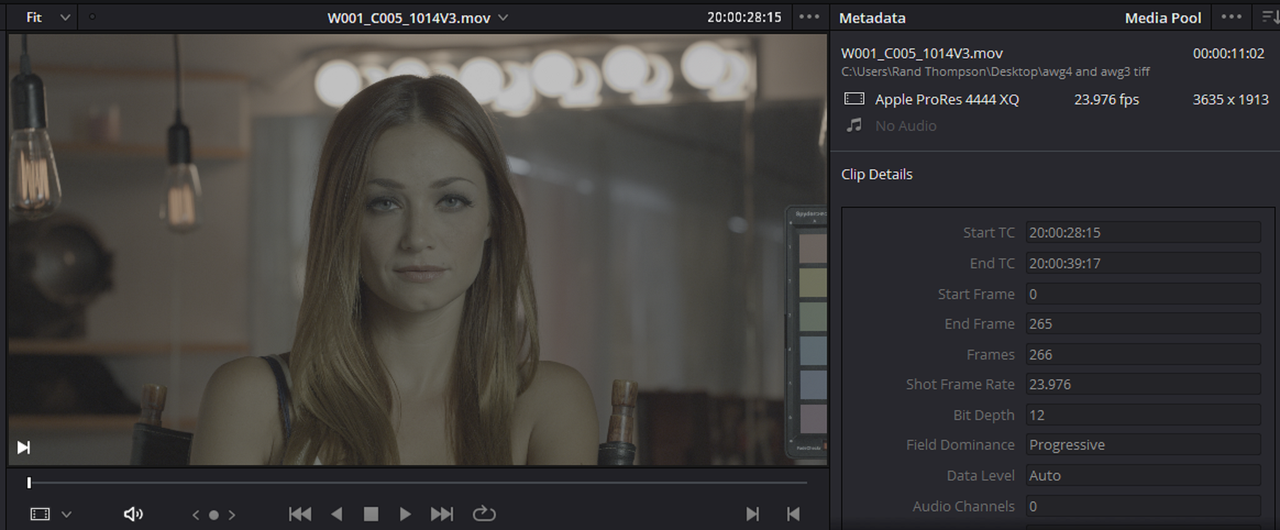Click the viewer timecode 20:00:28:15

[744, 18]
